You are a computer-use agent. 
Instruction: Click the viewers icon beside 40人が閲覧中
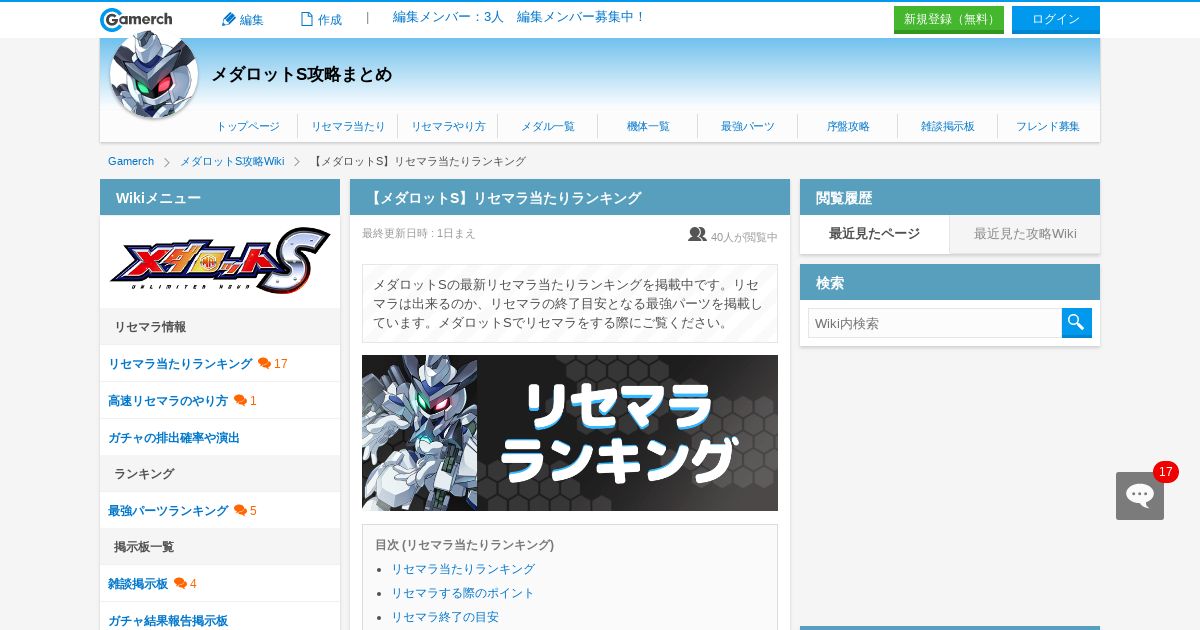tap(697, 234)
